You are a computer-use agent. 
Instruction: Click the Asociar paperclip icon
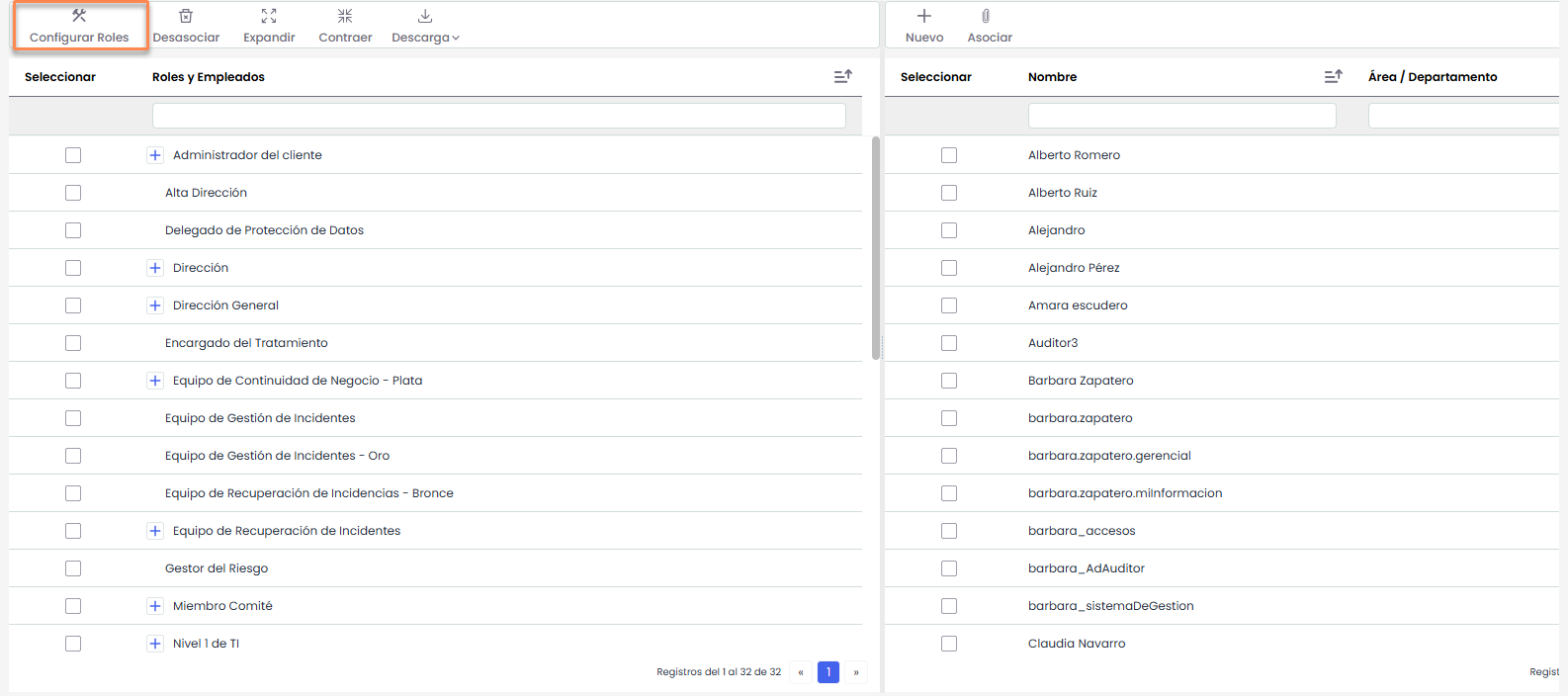pyautogui.click(x=986, y=16)
